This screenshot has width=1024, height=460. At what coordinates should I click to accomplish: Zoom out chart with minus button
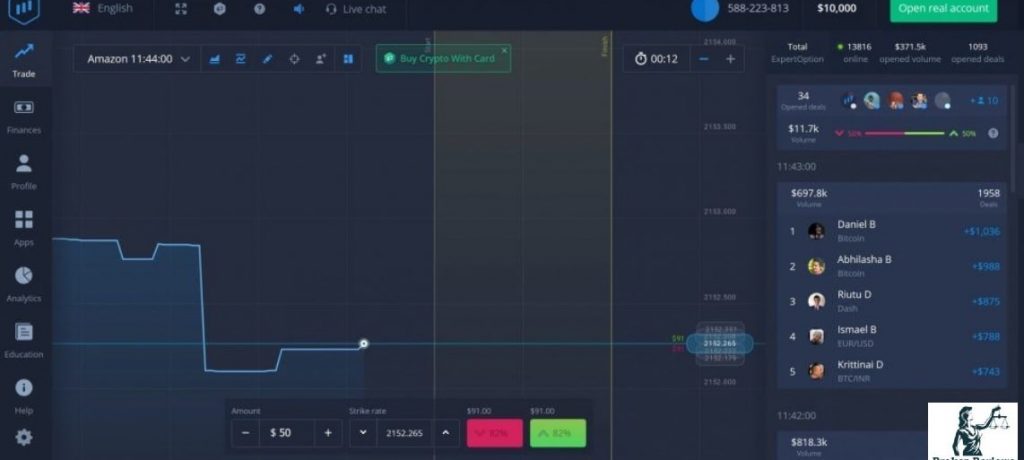click(703, 59)
